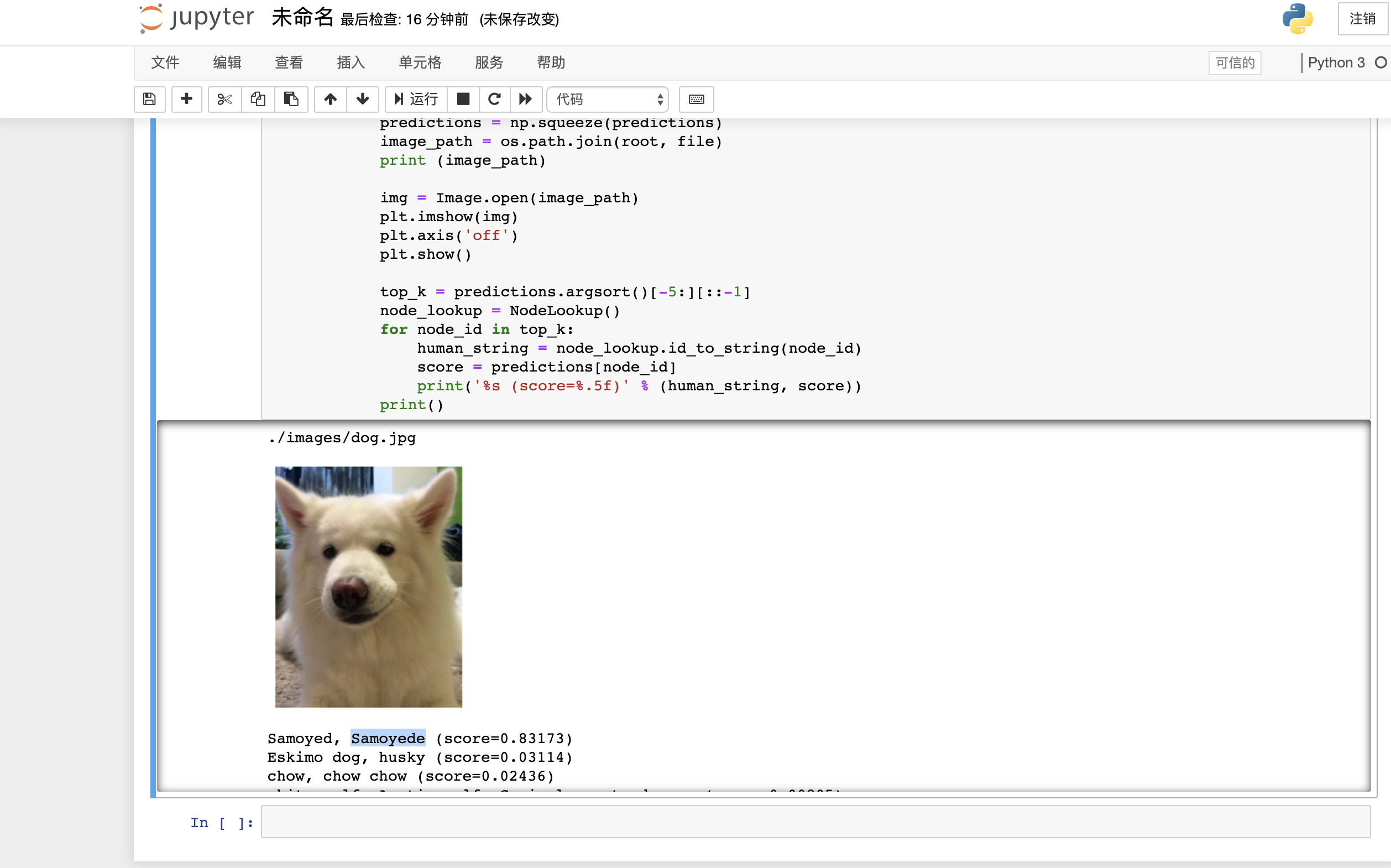Move selected cell up arrow

[330, 99]
